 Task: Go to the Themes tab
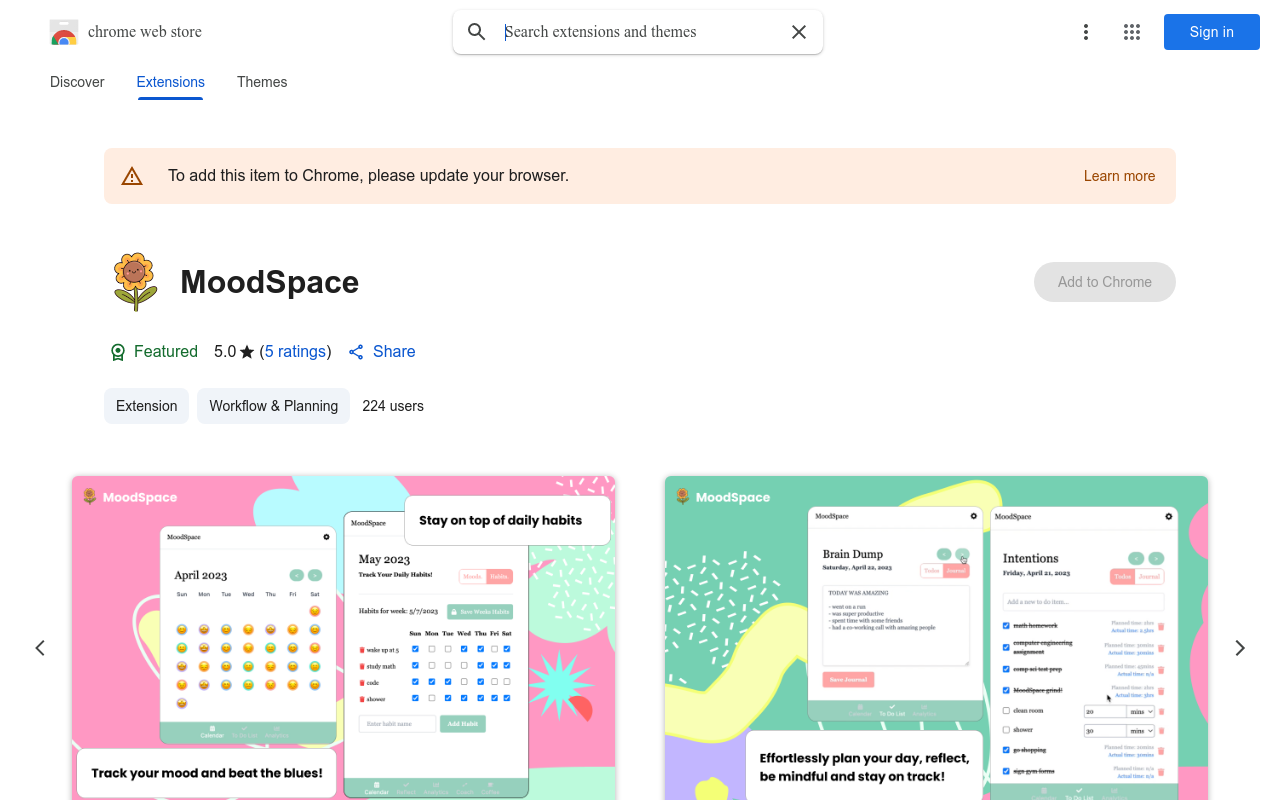[x=262, y=82]
